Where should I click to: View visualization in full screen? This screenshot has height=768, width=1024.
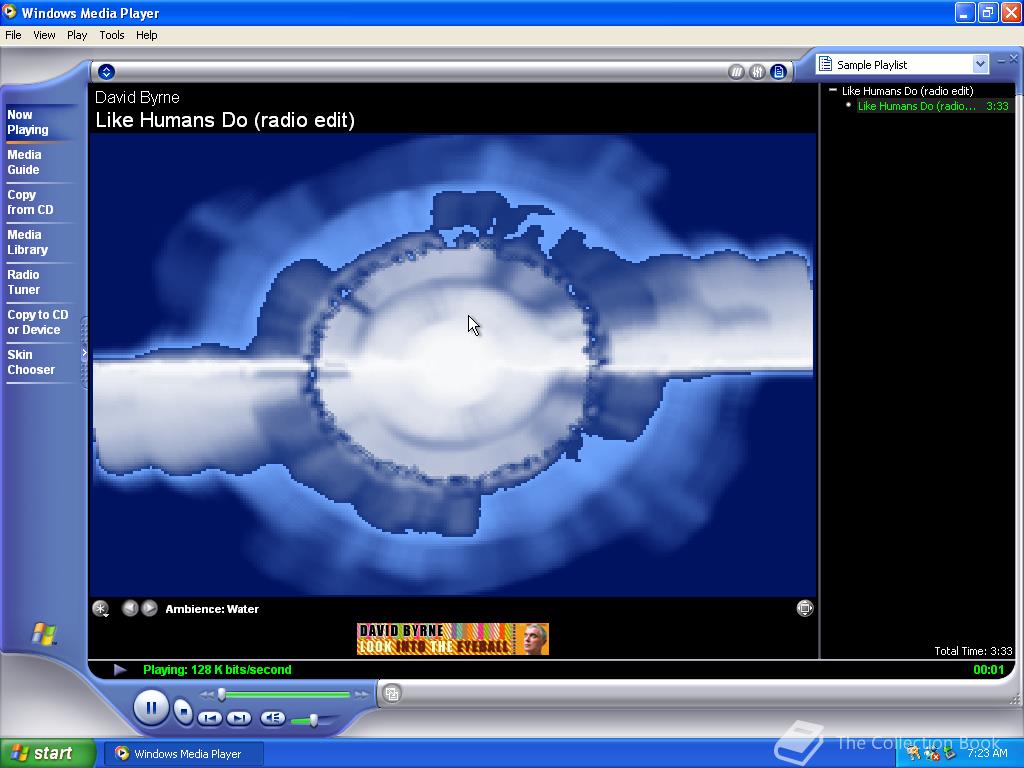click(805, 608)
